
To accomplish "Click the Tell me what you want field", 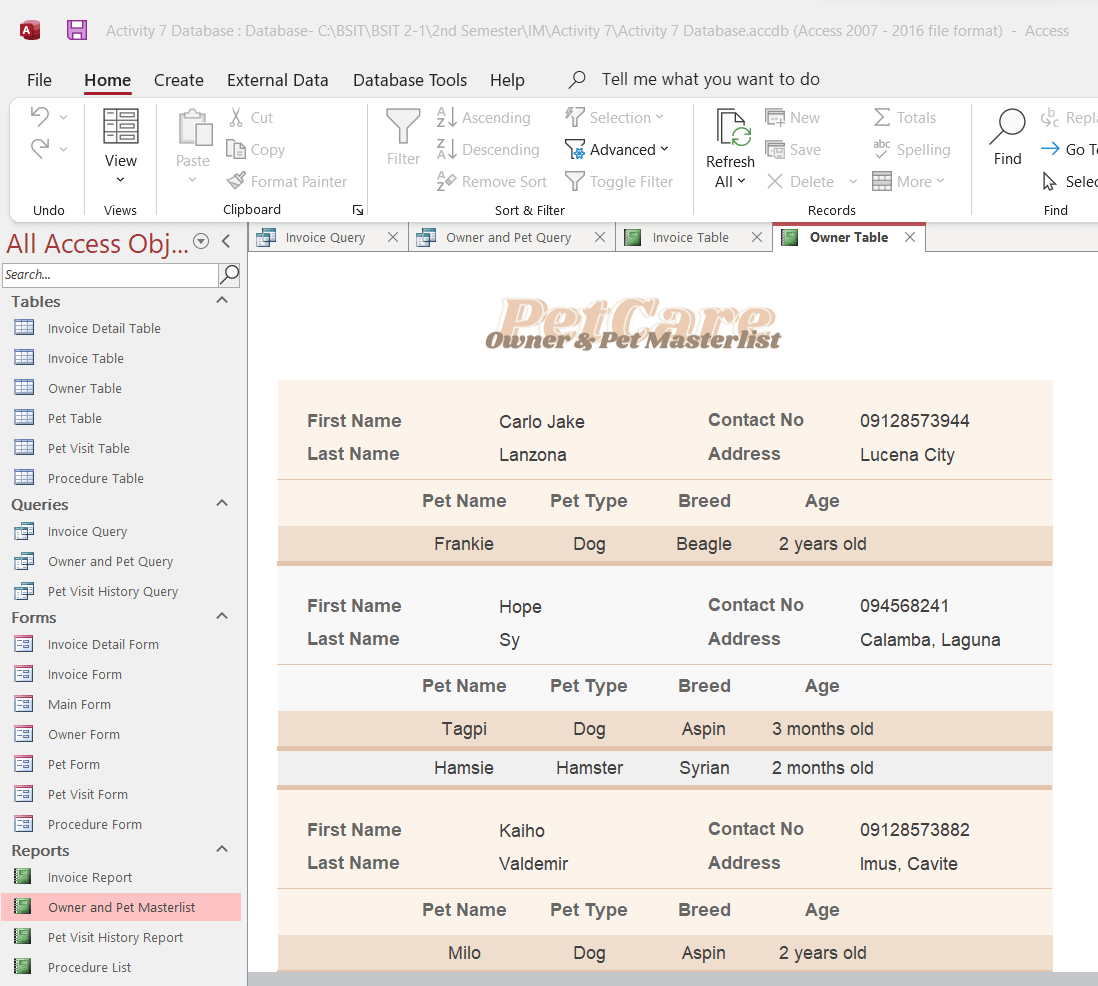I will (x=710, y=80).
